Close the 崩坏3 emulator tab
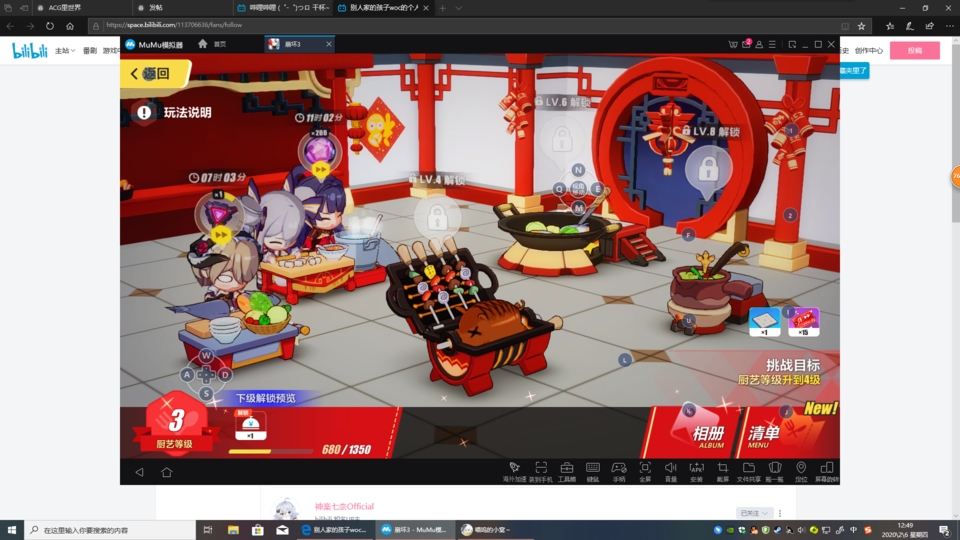The image size is (960, 540). point(329,44)
